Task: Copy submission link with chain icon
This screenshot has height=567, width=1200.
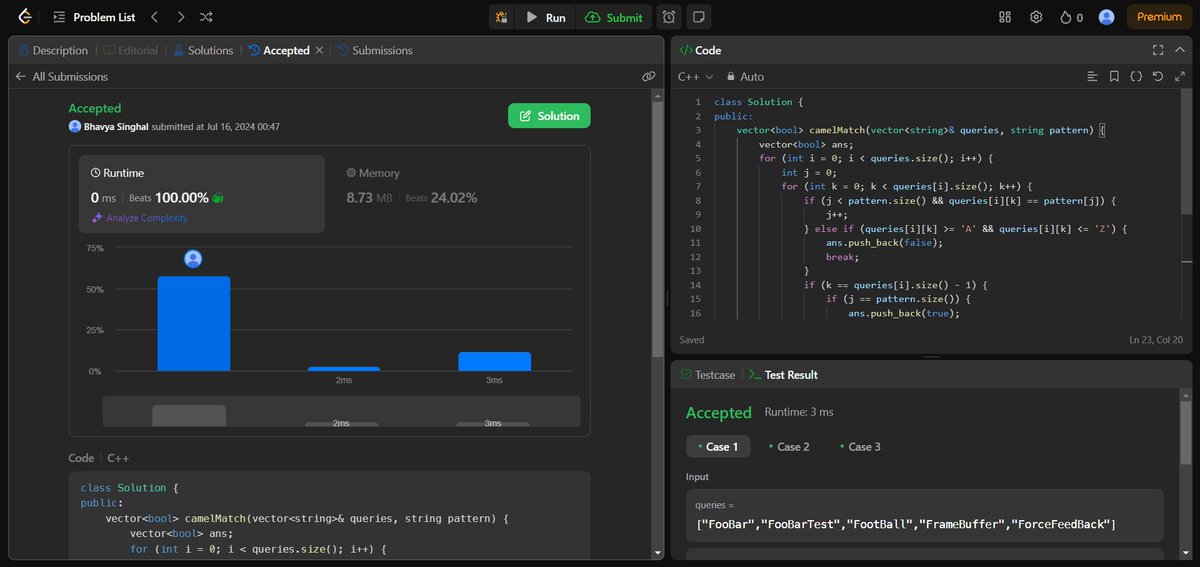Action: click(x=648, y=76)
